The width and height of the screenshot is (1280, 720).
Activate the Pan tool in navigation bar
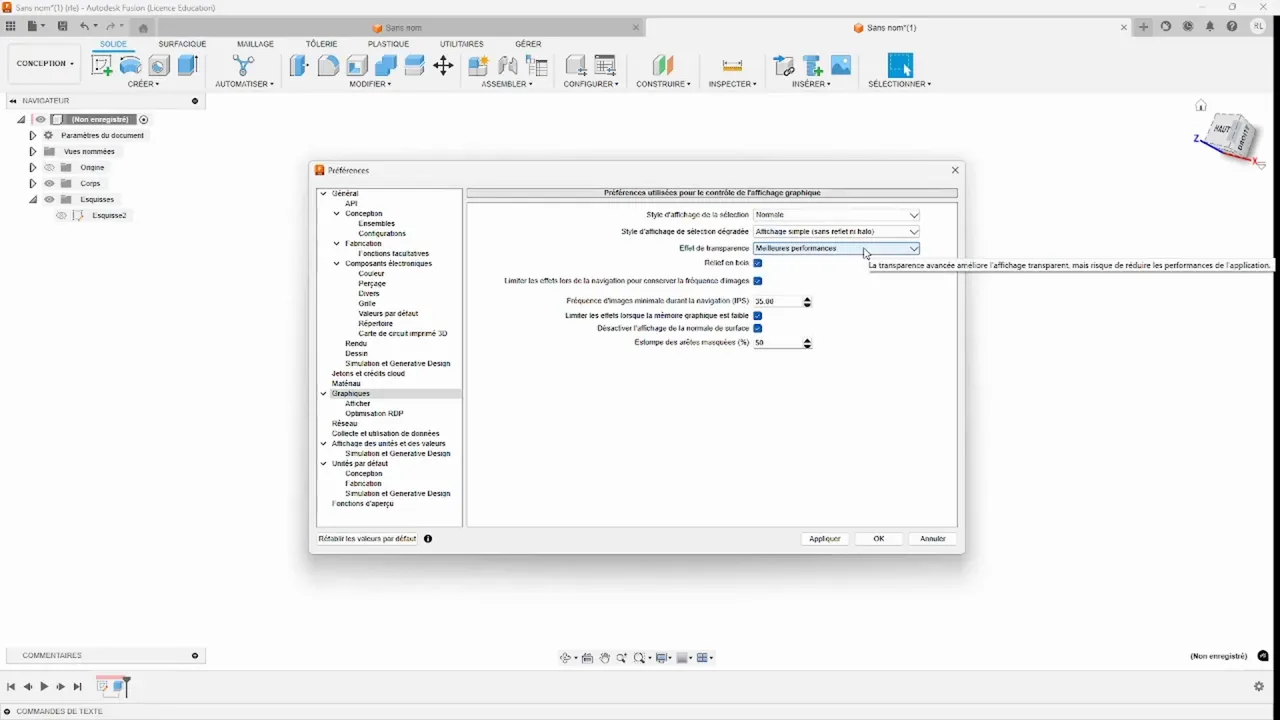(x=605, y=657)
